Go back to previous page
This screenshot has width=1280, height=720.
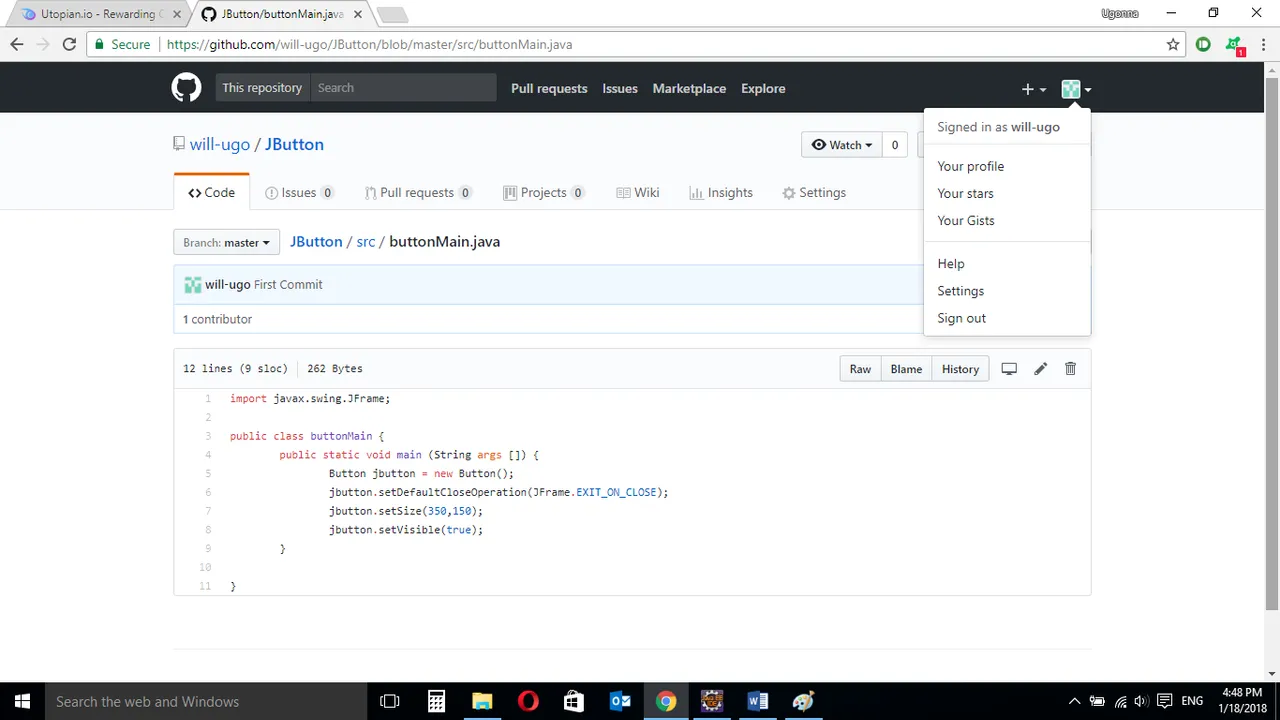(x=17, y=44)
